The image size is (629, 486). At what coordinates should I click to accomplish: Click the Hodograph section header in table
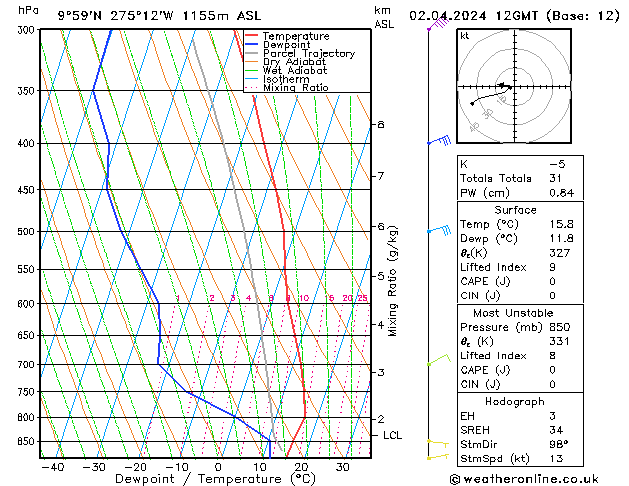[x=515, y=400]
